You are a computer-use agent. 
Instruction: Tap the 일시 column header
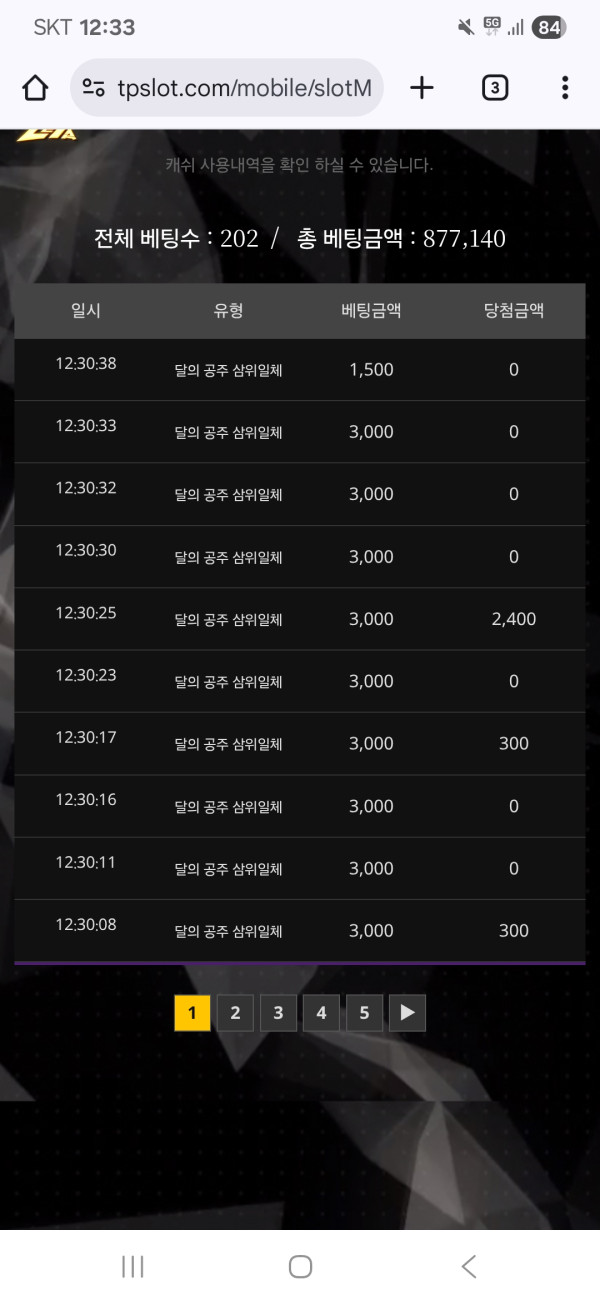tap(86, 311)
